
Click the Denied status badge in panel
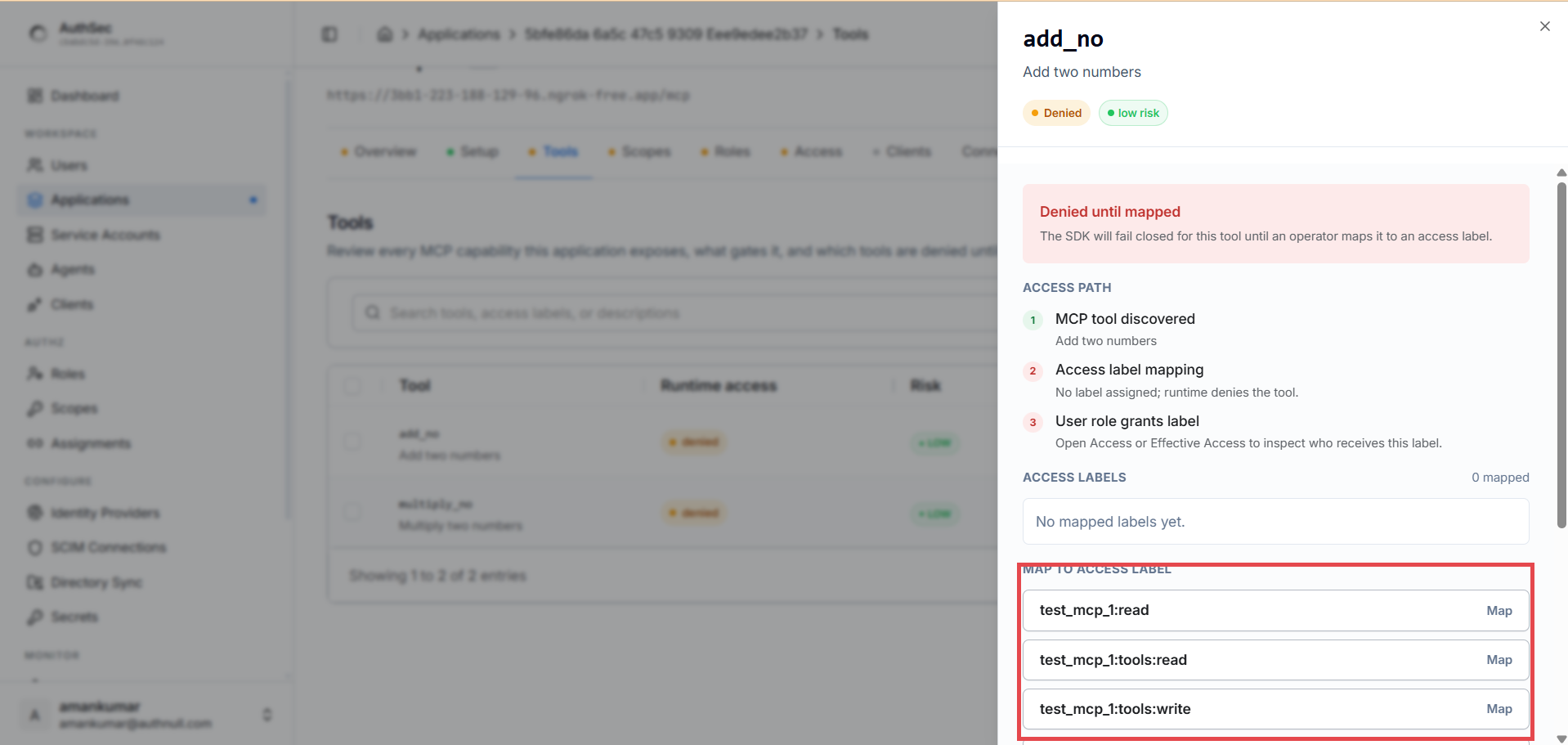pyautogui.click(x=1056, y=113)
